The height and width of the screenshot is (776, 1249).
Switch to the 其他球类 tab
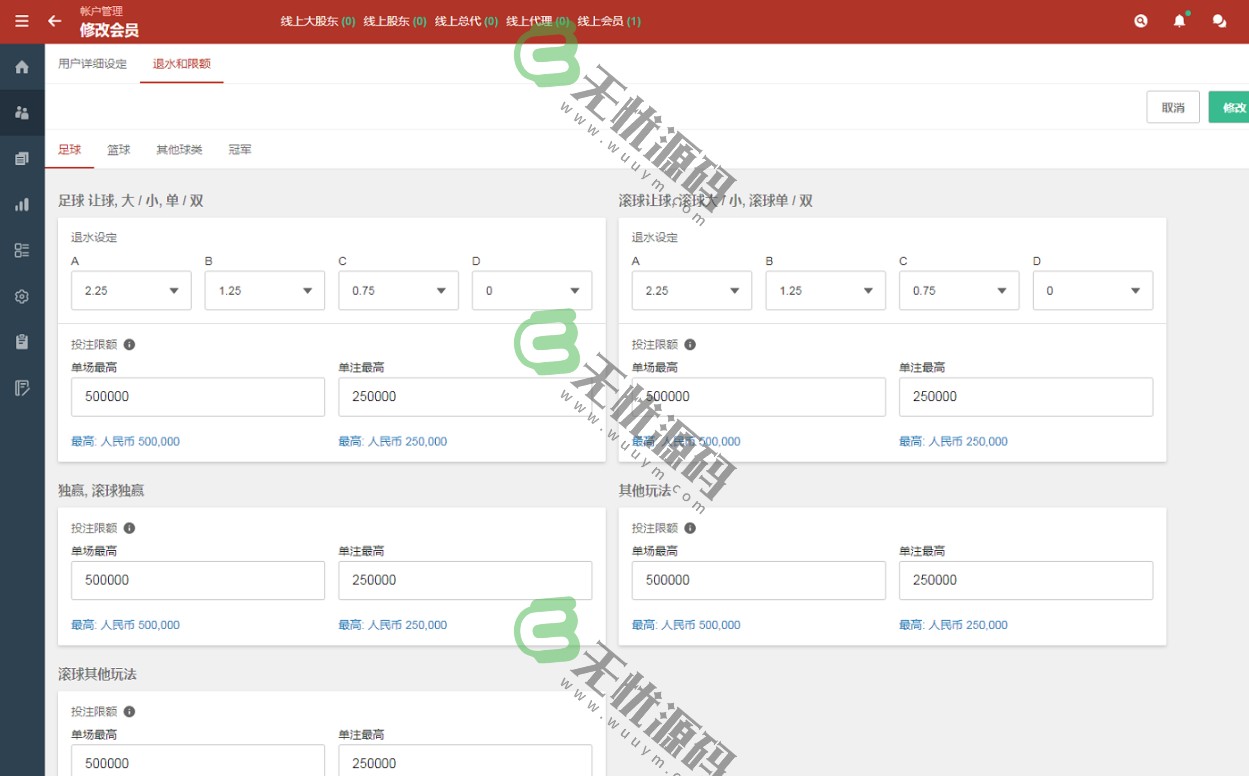click(x=179, y=150)
